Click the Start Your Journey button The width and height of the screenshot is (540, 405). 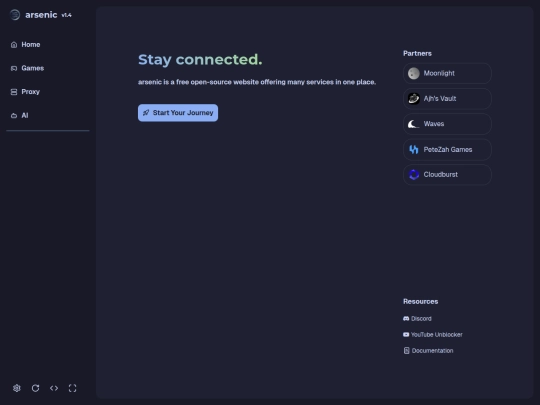coord(178,113)
